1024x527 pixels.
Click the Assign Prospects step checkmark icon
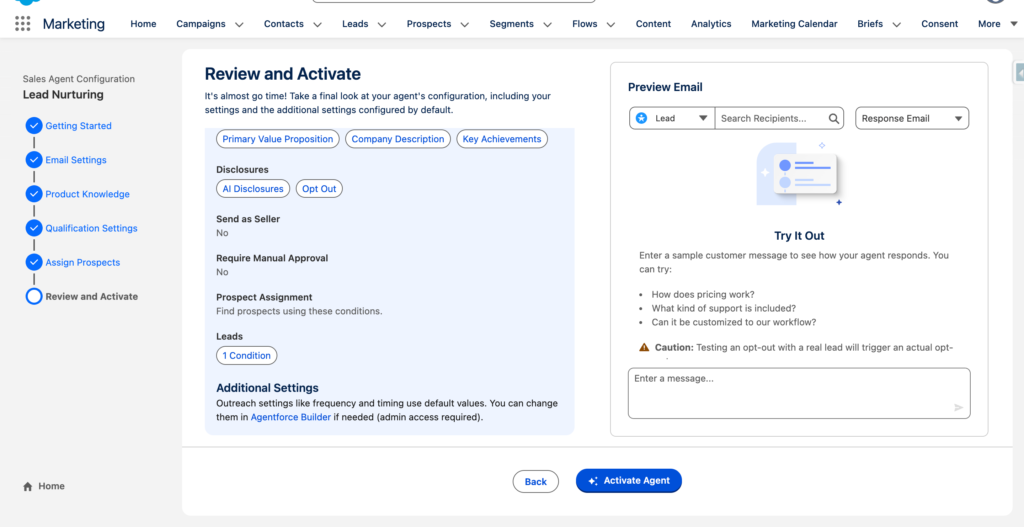point(34,262)
